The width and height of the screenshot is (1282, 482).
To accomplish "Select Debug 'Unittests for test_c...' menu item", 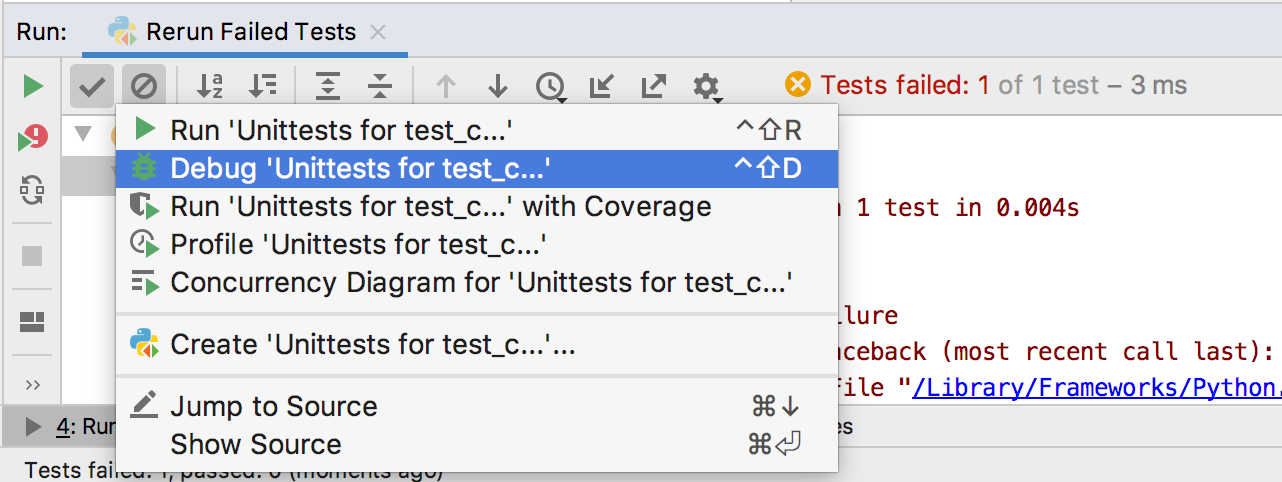I will pyautogui.click(x=477, y=168).
